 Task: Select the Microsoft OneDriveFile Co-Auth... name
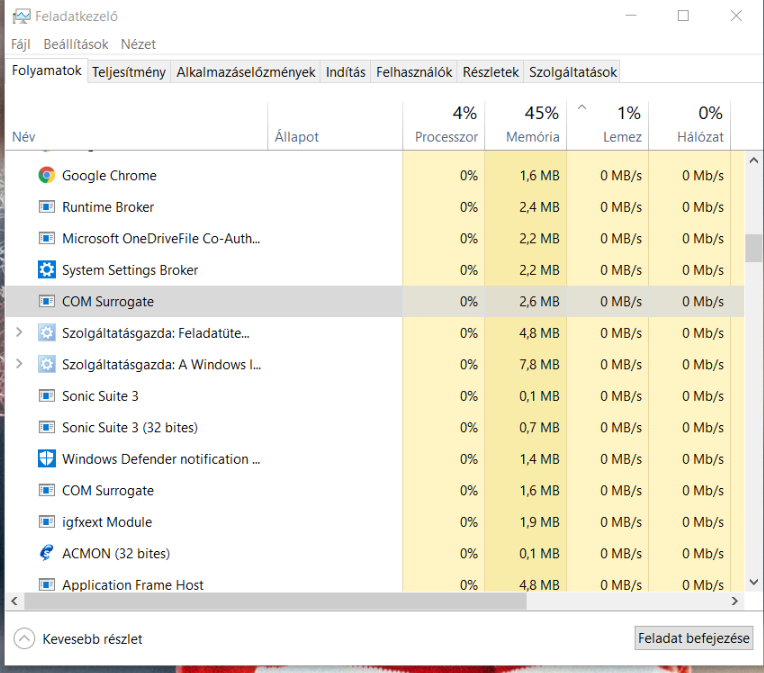[161, 238]
